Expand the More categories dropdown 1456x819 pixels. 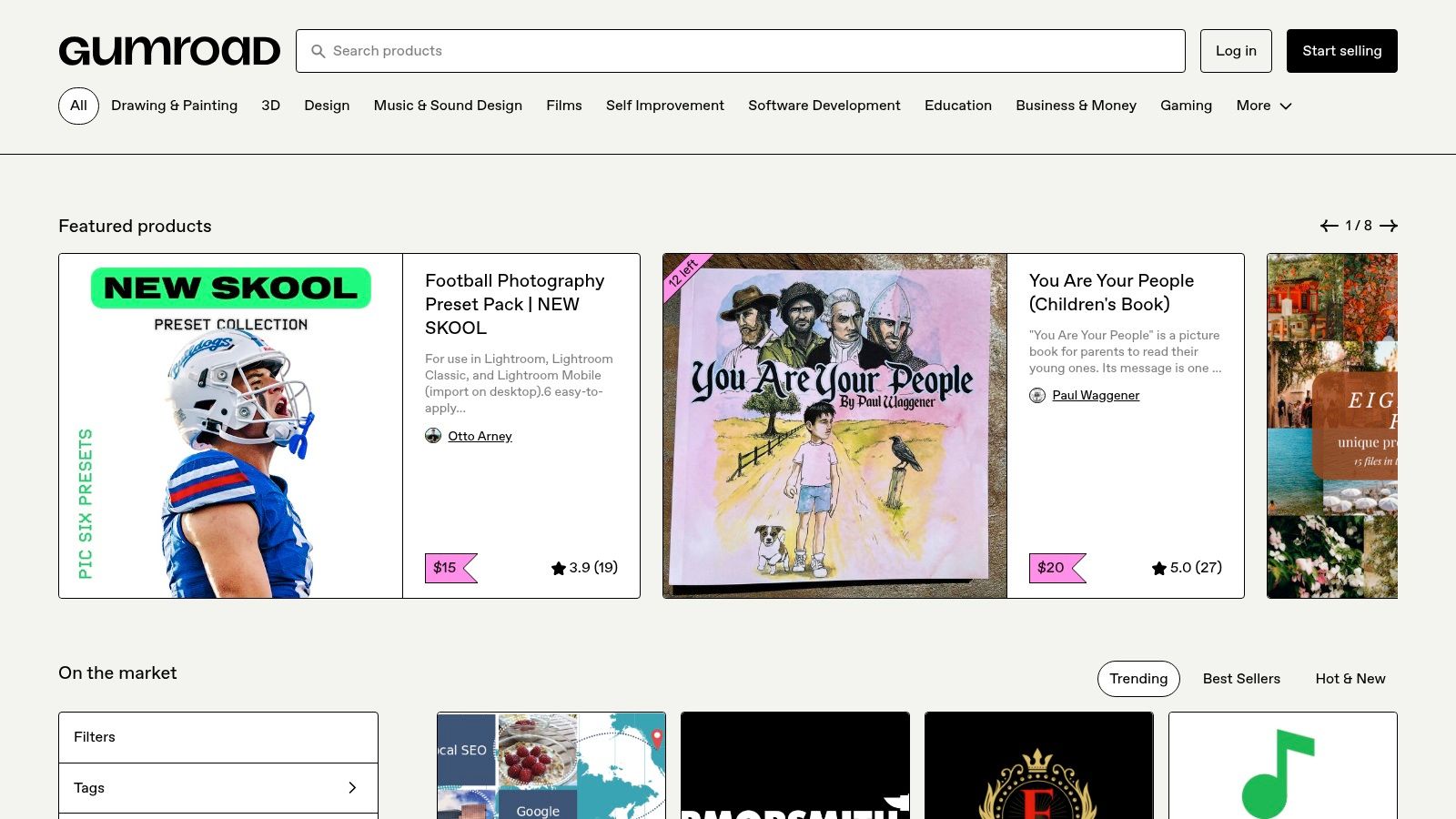1263,106
